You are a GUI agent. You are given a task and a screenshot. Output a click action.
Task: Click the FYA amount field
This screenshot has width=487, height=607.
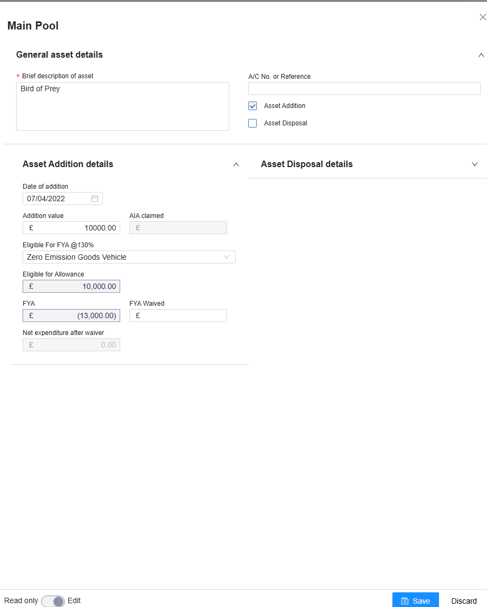(x=71, y=316)
